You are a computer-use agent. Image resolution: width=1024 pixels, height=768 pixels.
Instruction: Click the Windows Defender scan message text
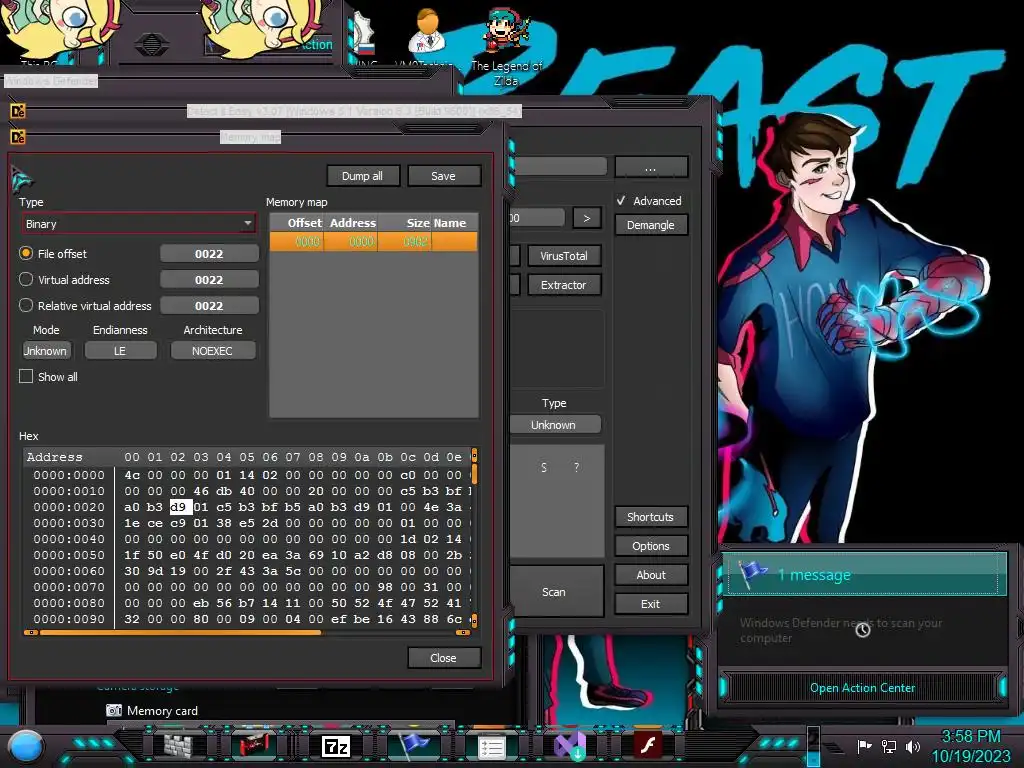click(x=840, y=630)
